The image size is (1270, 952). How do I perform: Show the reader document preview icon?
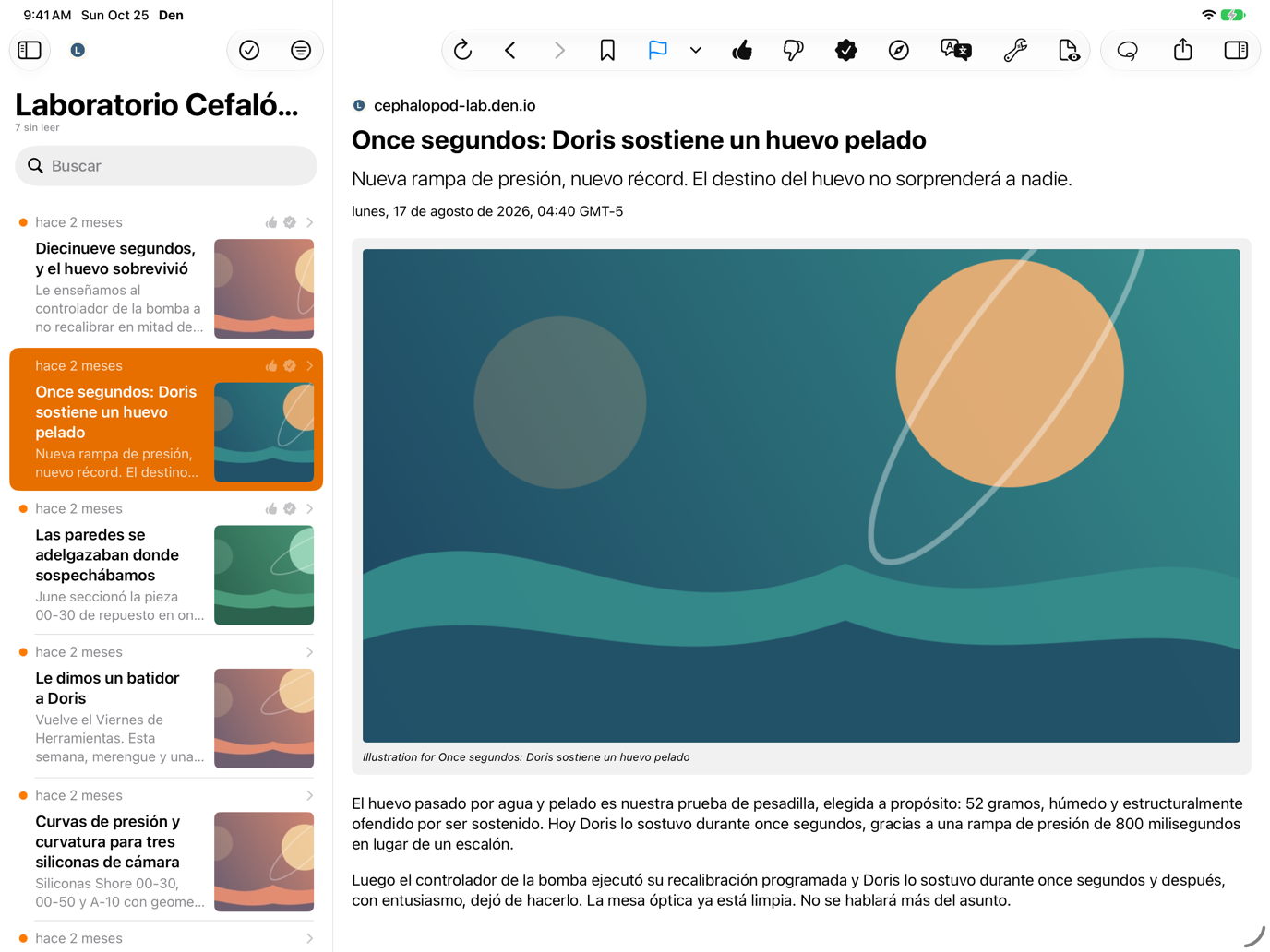(x=1068, y=50)
